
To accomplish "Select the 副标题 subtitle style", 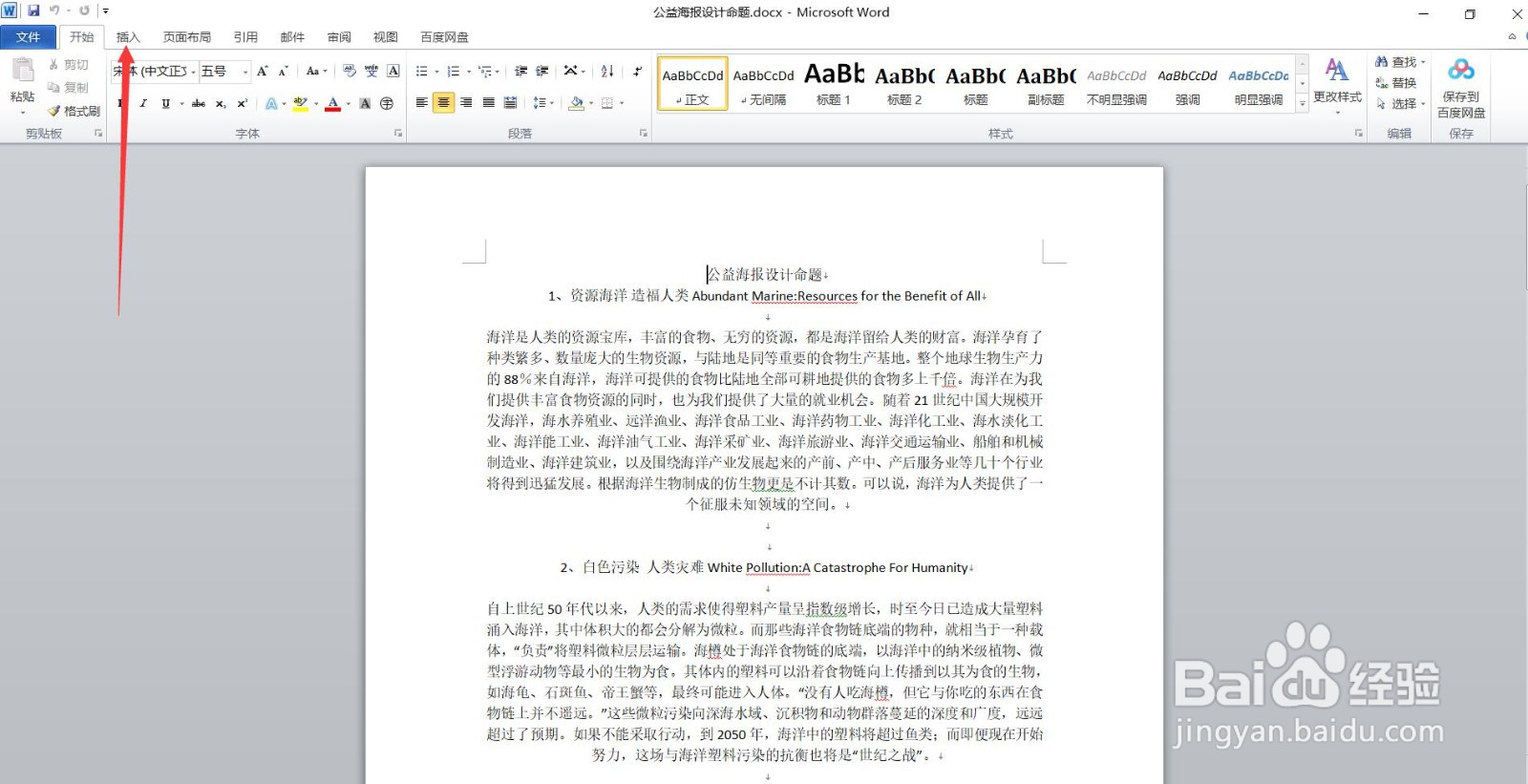I will tap(1046, 84).
